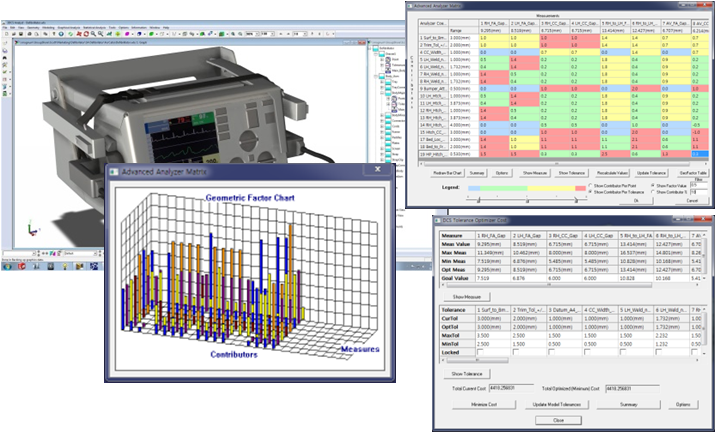Click the Total Optimized (Minimum) Cost field
This screenshot has width=716, height=433.
pos(632,389)
